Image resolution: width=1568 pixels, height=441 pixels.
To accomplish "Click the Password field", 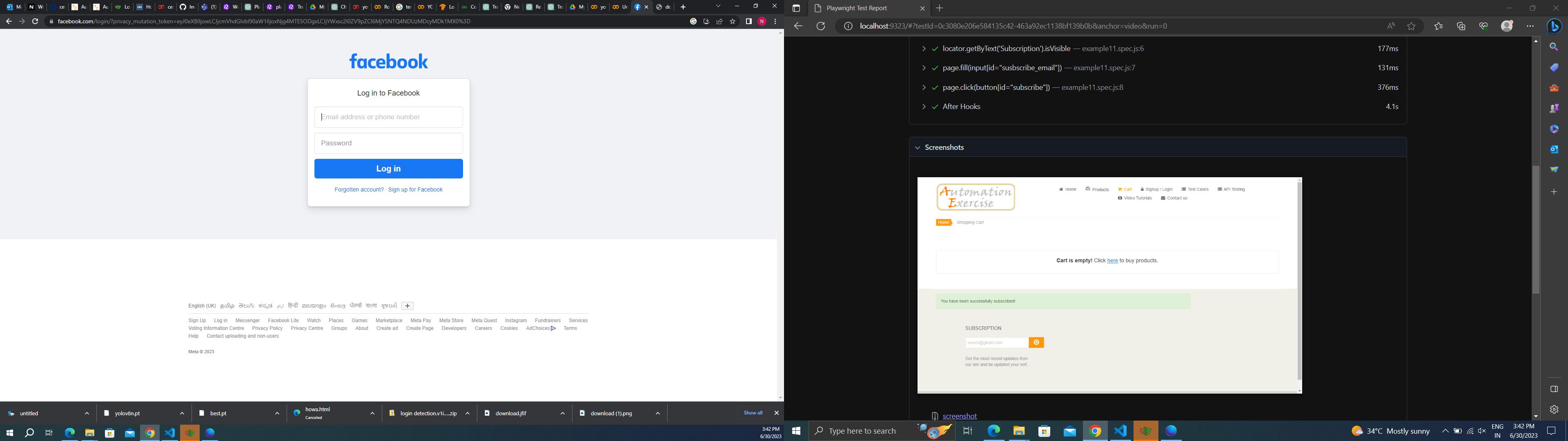I will coord(388,143).
